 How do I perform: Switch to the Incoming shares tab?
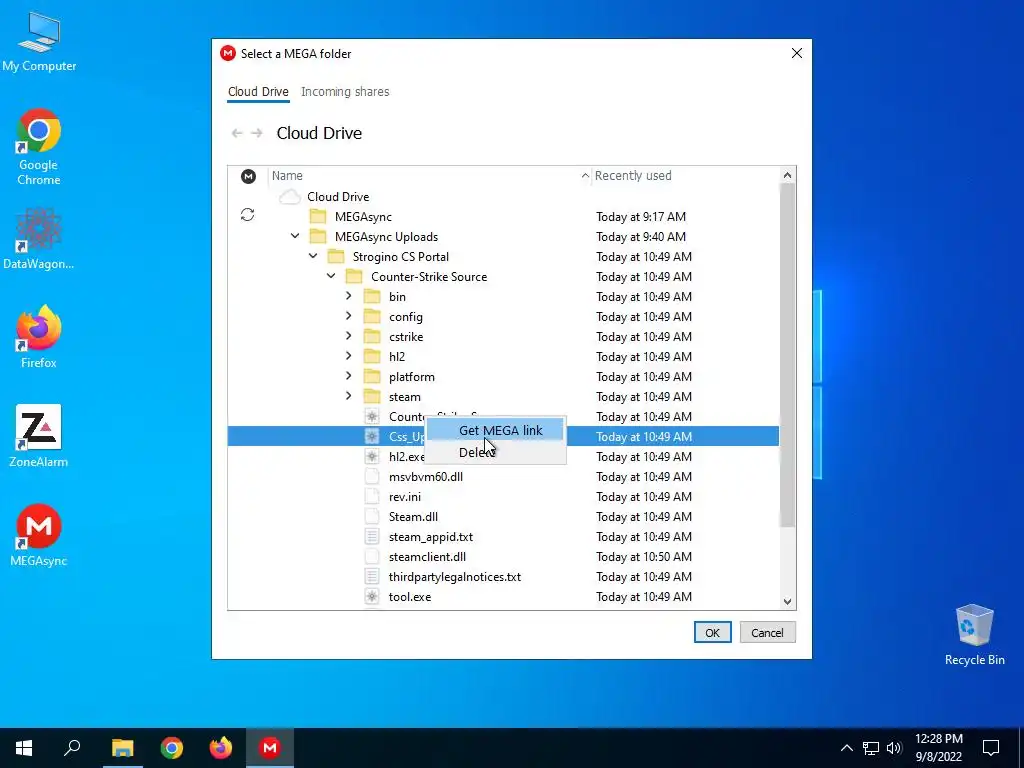click(345, 92)
